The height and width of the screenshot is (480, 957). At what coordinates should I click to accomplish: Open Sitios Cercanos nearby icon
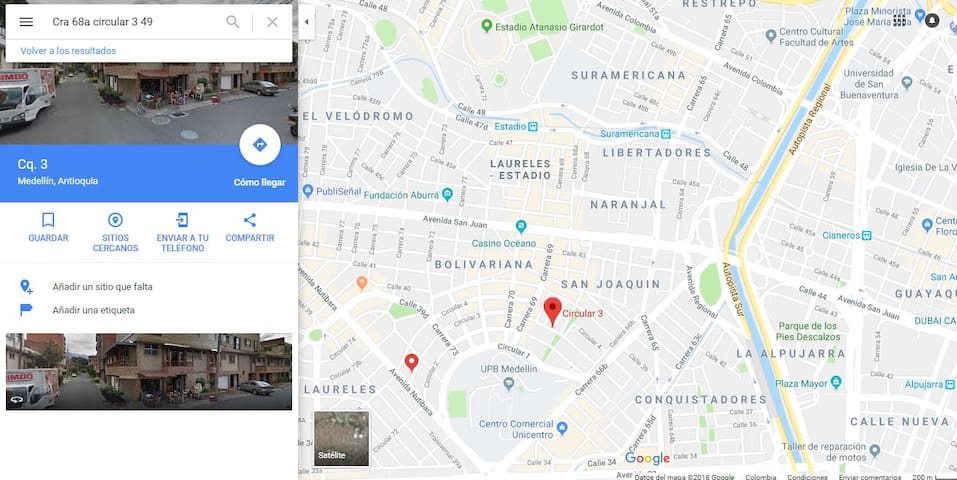tap(115, 220)
